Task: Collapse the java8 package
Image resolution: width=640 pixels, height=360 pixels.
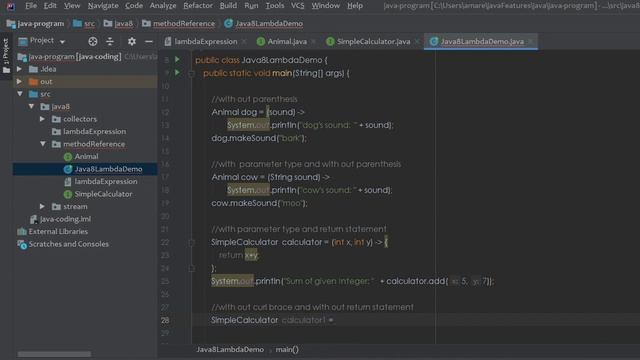Action: [31, 107]
